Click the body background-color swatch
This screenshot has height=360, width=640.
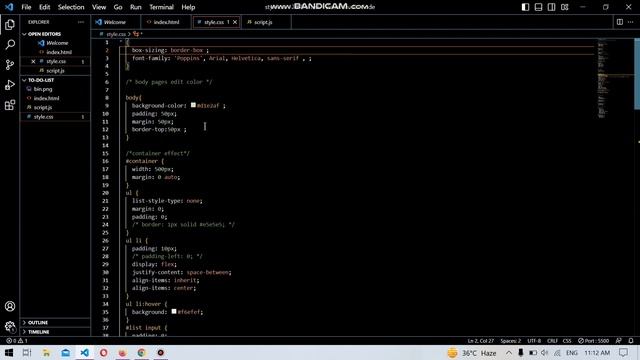[193, 105]
